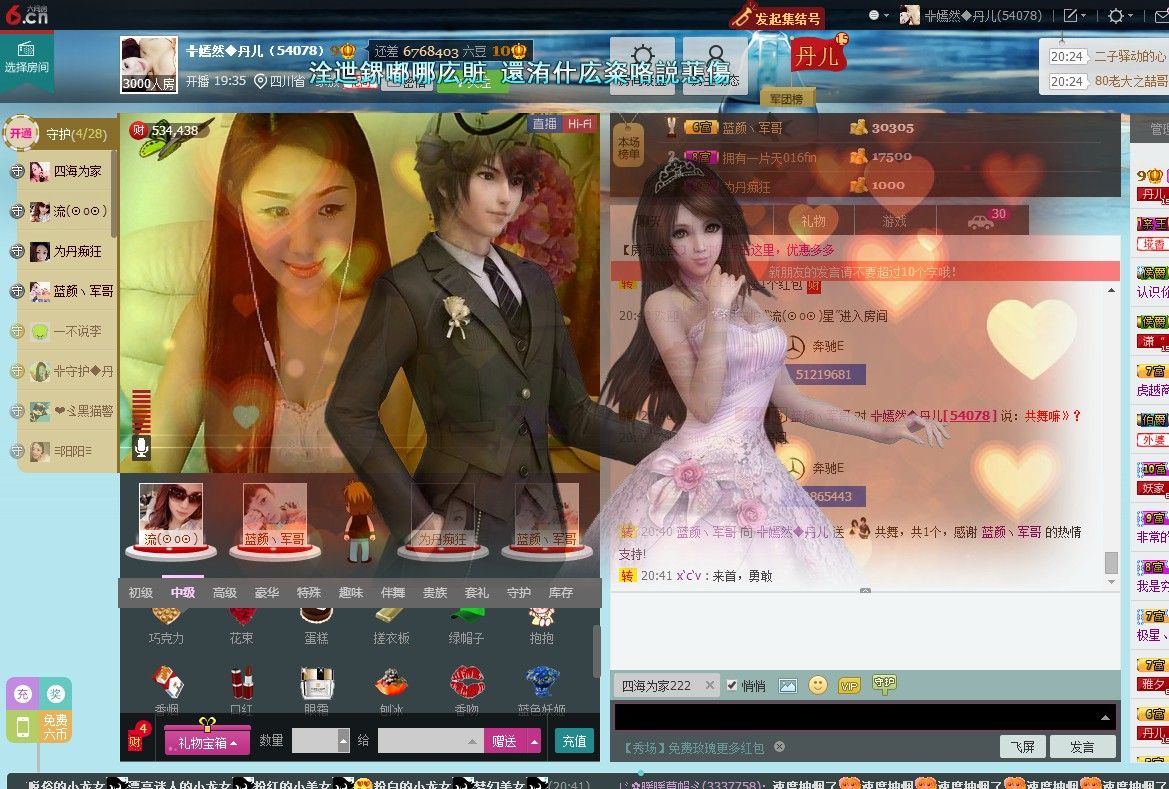Switch to the 高级 gift tab
1169x789 pixels.
coord(224,592)
